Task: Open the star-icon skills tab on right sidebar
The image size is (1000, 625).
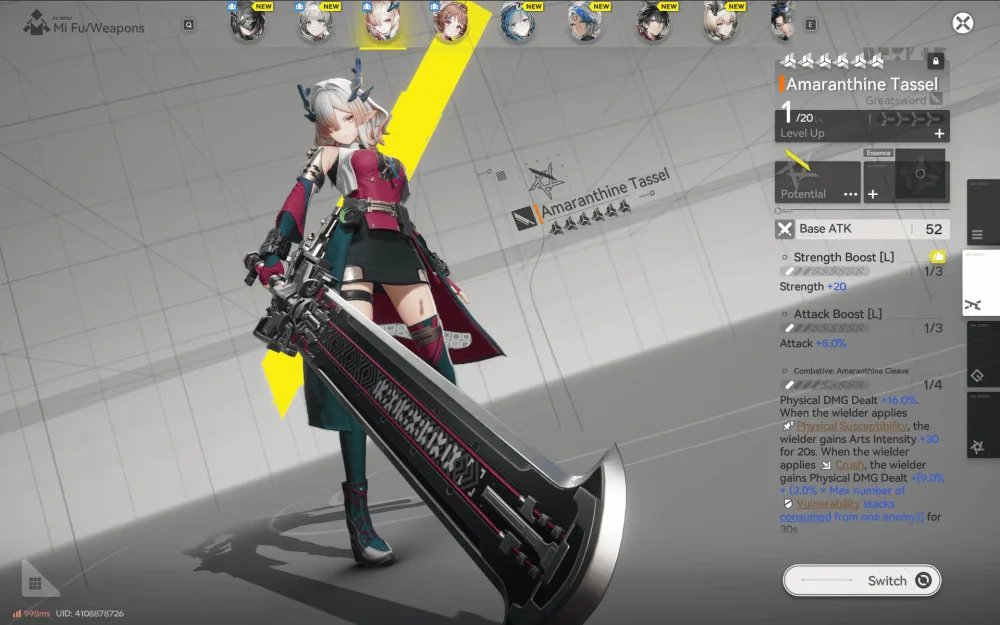Action: (981, 425)
